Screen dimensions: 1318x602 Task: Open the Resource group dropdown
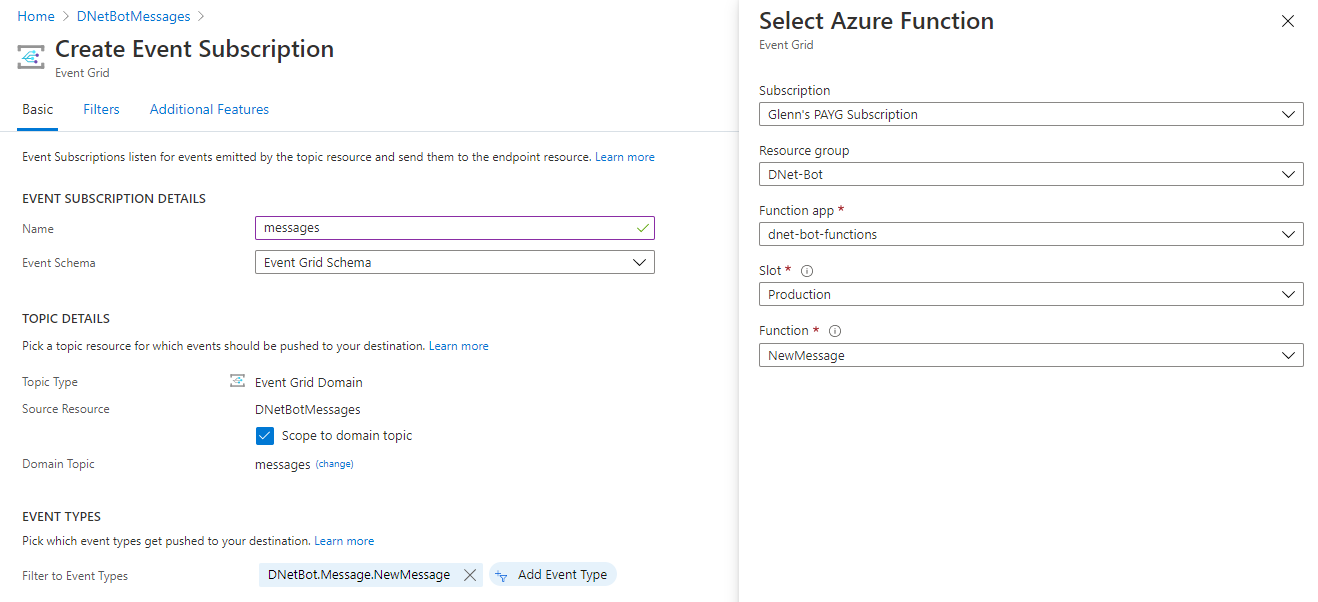pyautogui.click(x=1030, y=174)
